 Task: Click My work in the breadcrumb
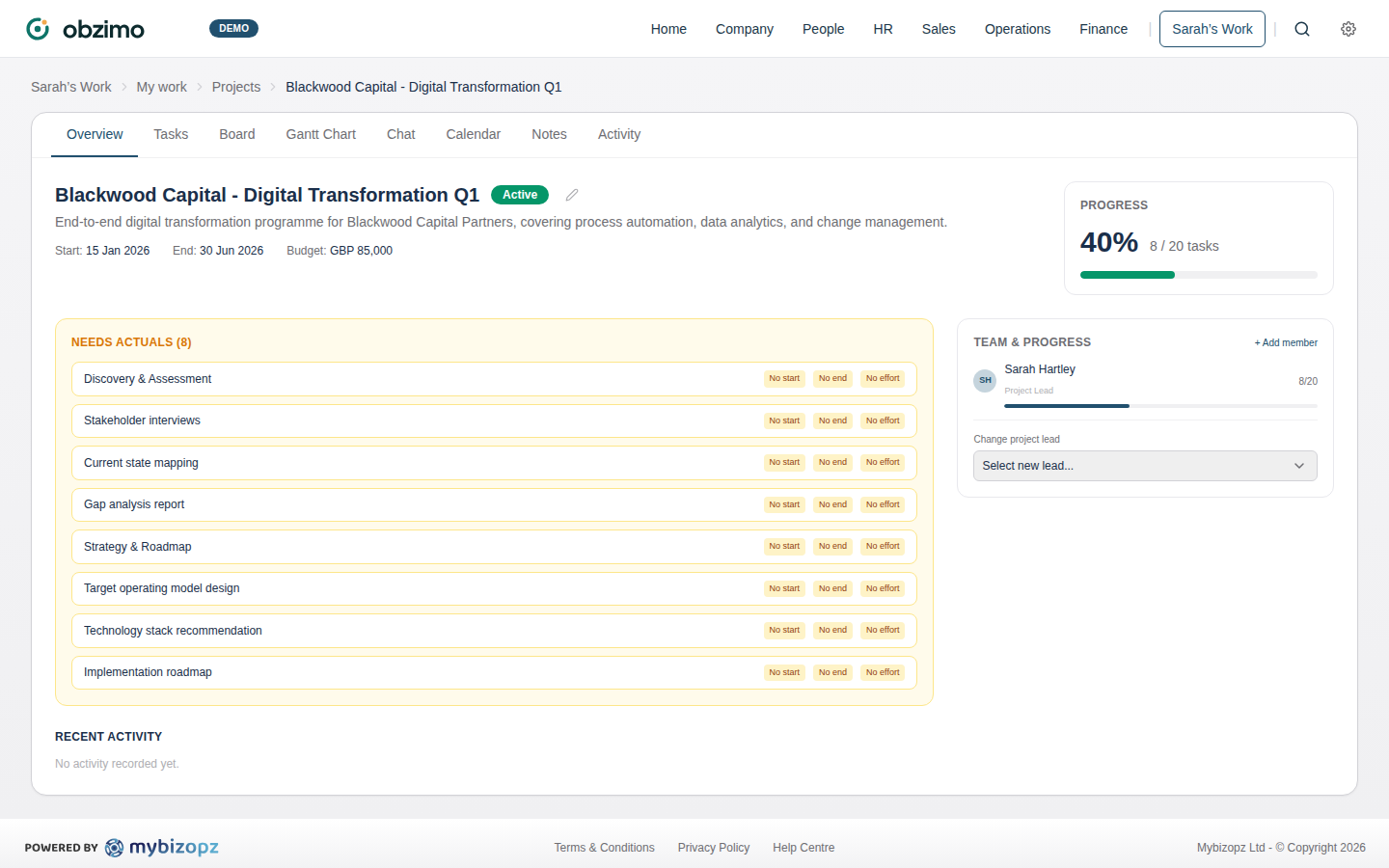point(162,87)
